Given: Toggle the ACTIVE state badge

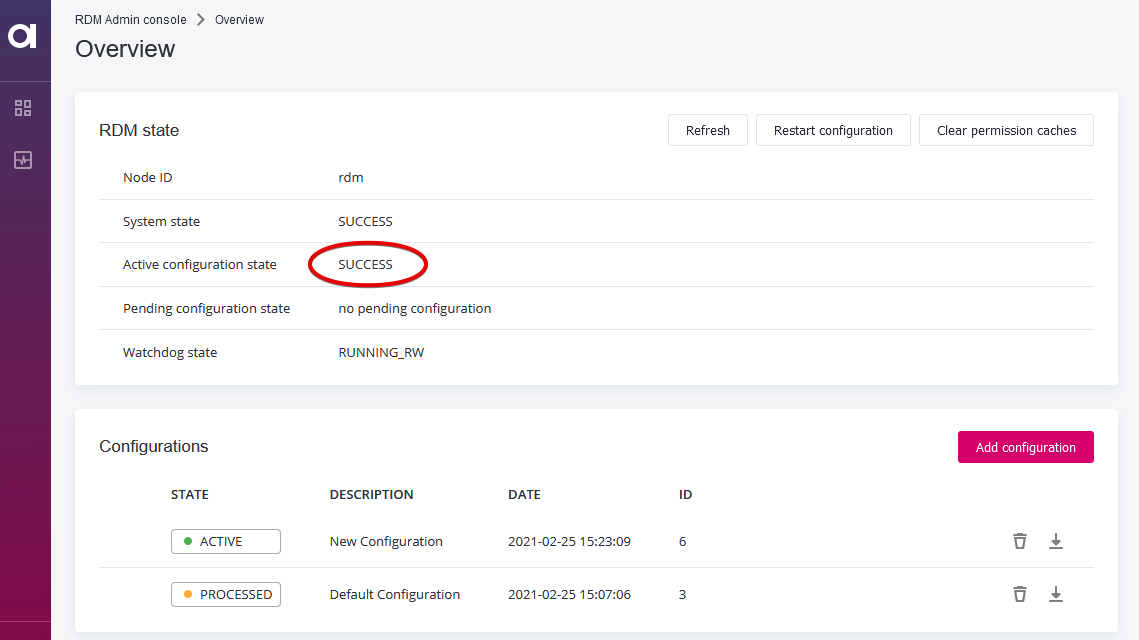Looking at the screenshot, I should [225, 541].
